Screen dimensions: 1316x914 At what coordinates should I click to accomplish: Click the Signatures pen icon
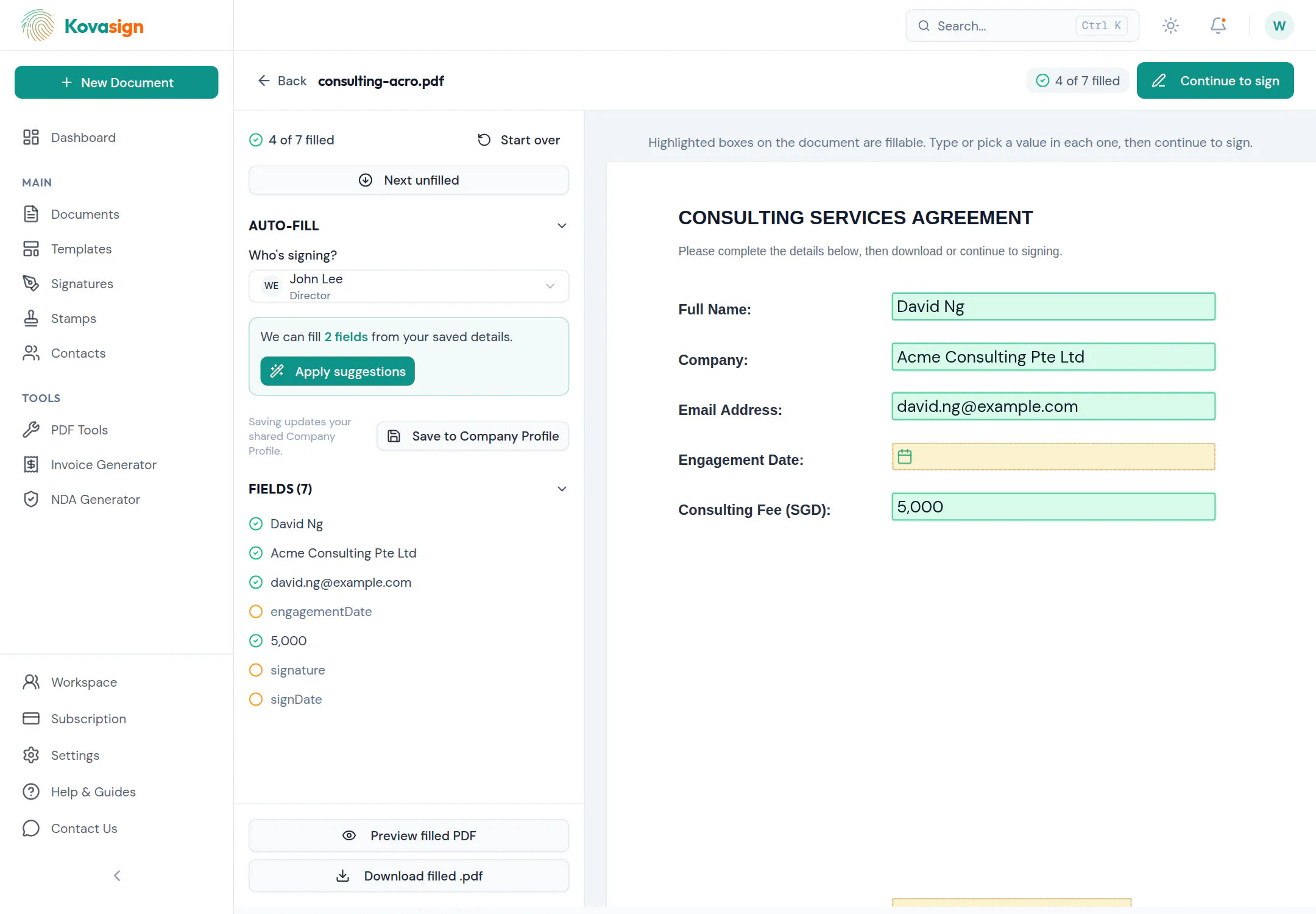31,283
